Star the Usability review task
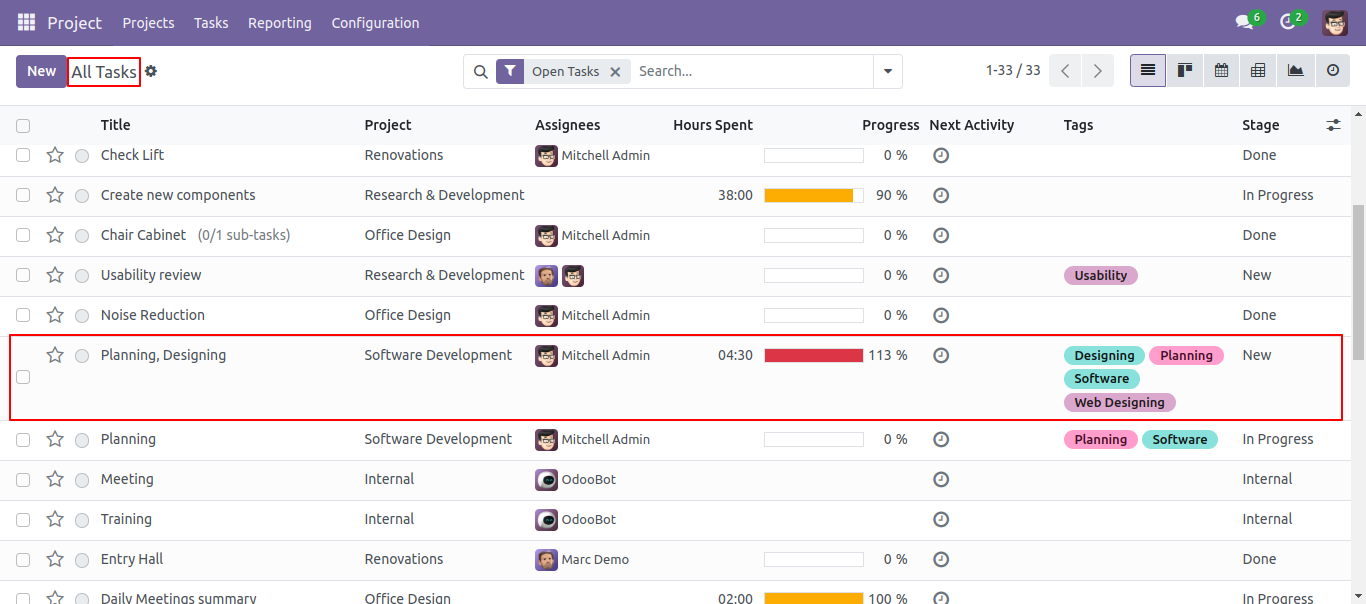 click(x=55, y=275)
